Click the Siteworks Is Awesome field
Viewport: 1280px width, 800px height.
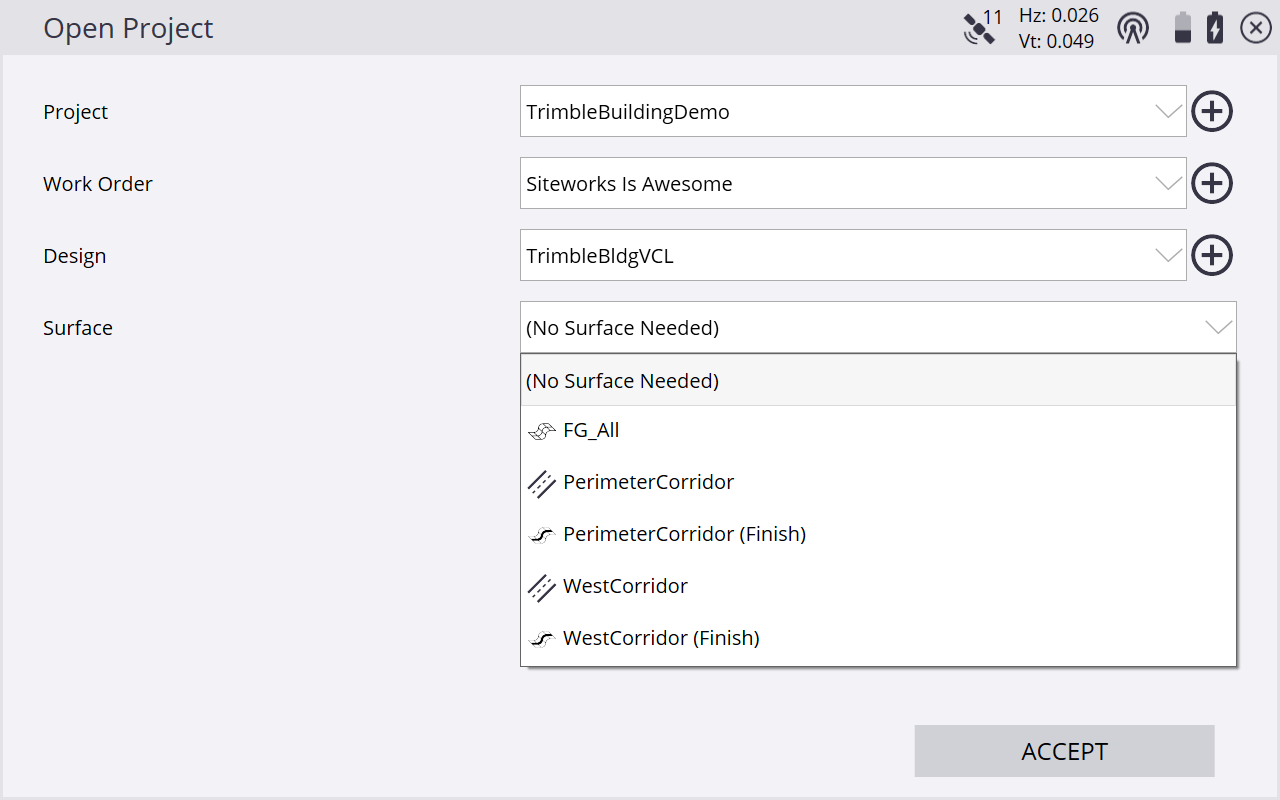(853, 183)
